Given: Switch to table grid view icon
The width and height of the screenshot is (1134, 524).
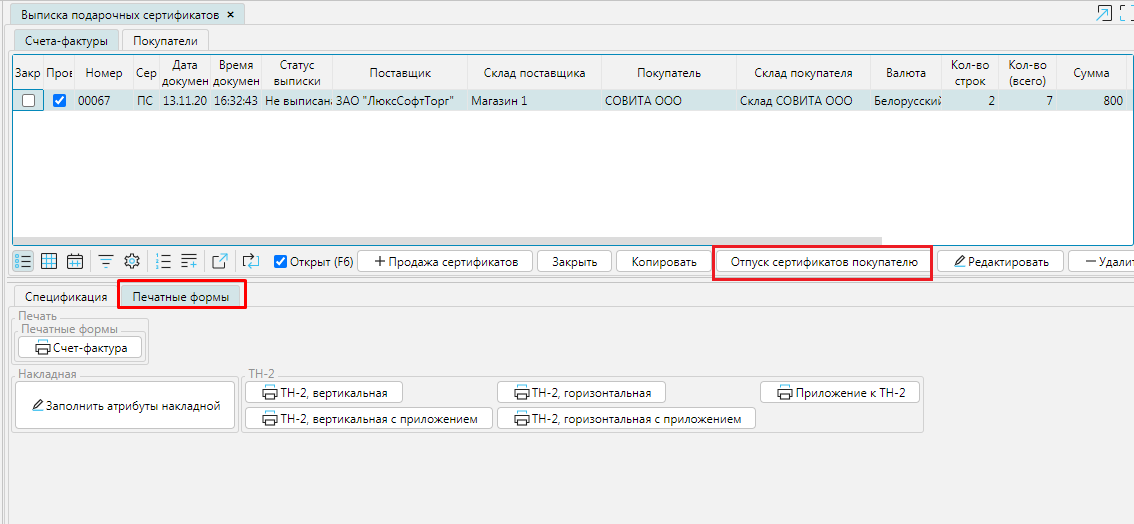Looking at the screenshot, I should point(49,261).
